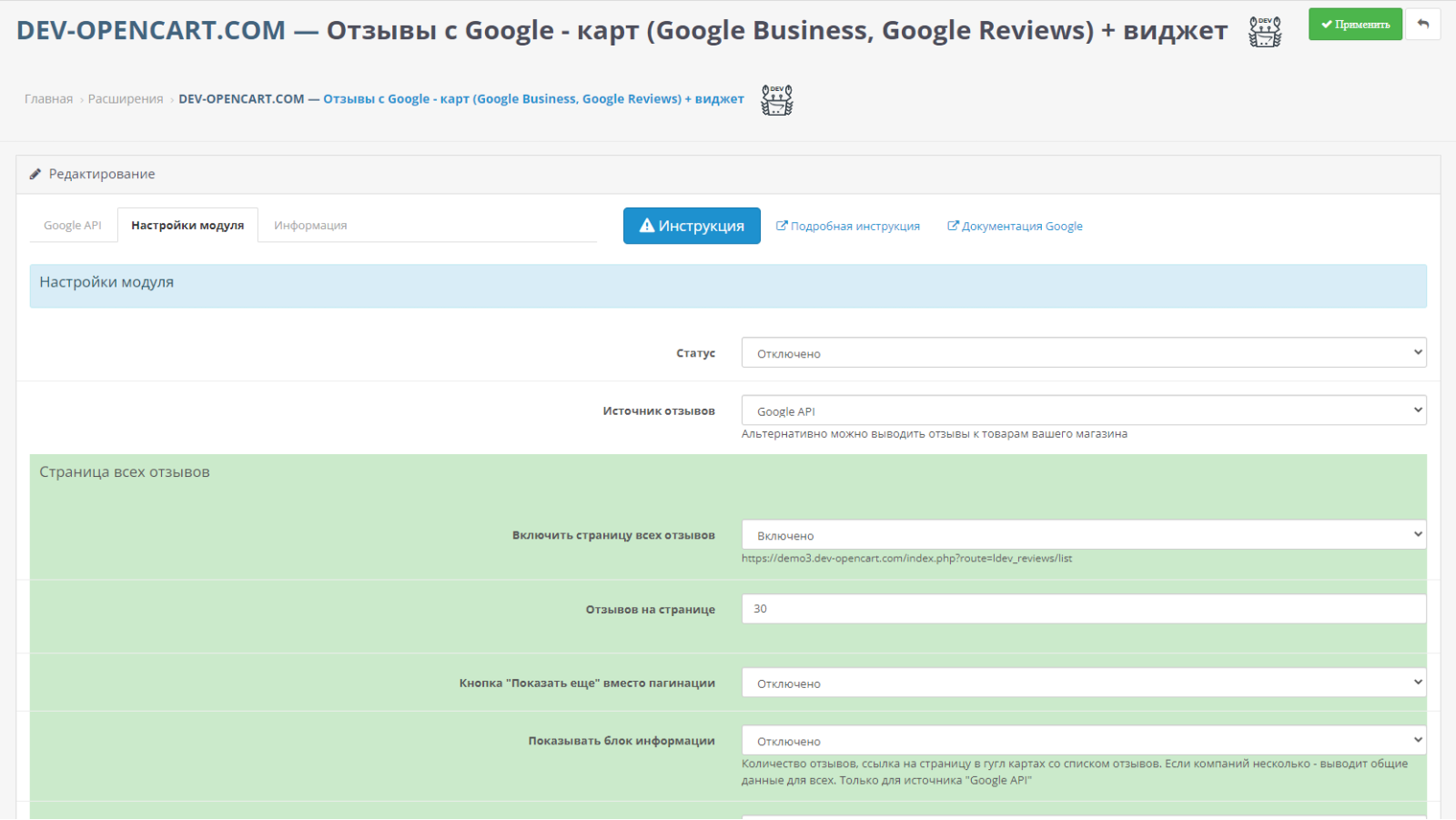The height and width of the screenshot is (820, 1456).
Task: Open the Кнопка "Показать еще" dropdown
Action: 1084,683
